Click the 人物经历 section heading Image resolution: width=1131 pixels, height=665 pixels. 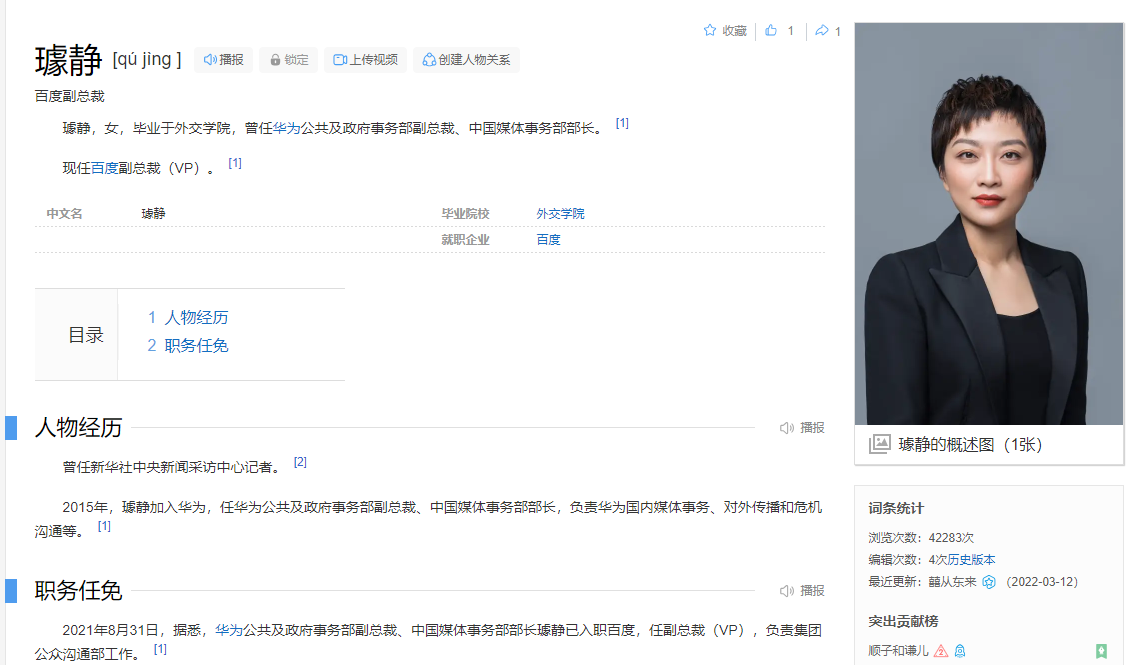pyautogui.click(x=79, y=428)
